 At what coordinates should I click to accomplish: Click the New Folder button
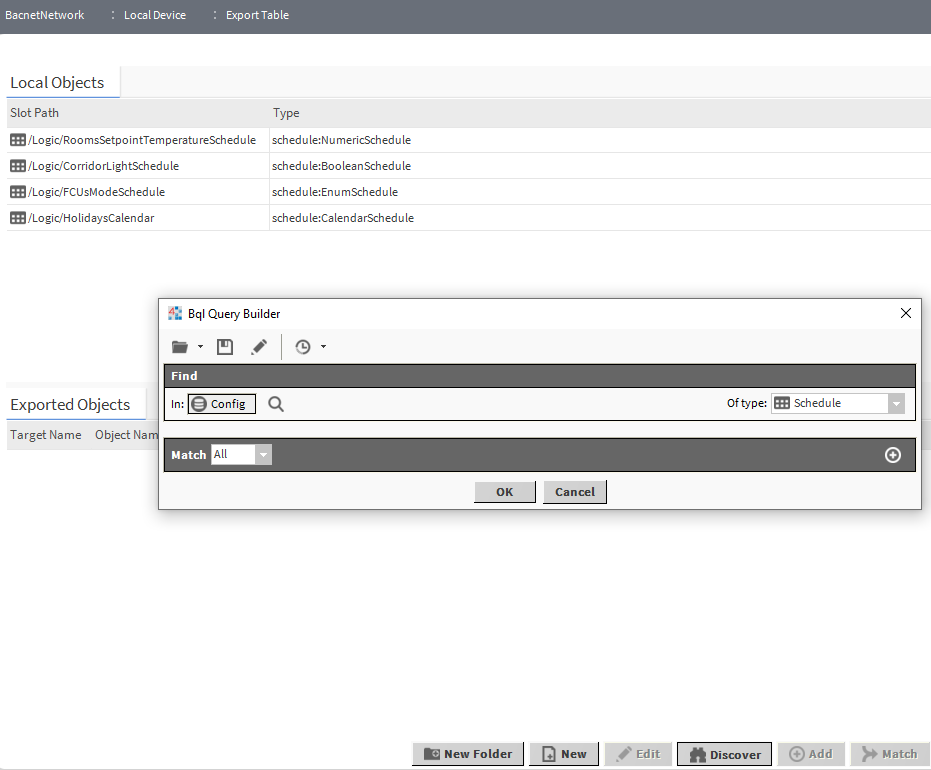(468, 754)
